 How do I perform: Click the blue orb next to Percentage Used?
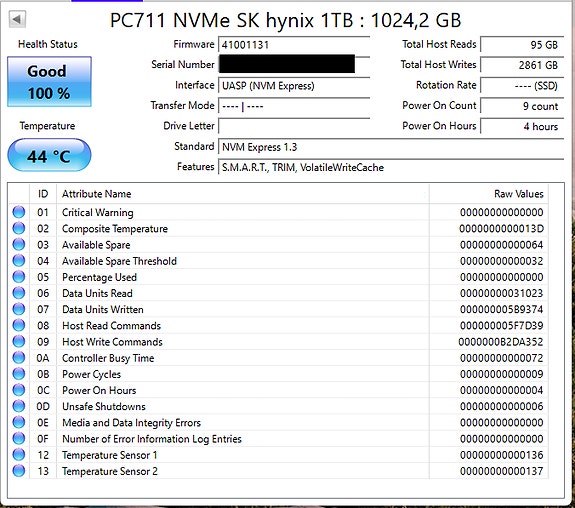(x=19, y=277)
